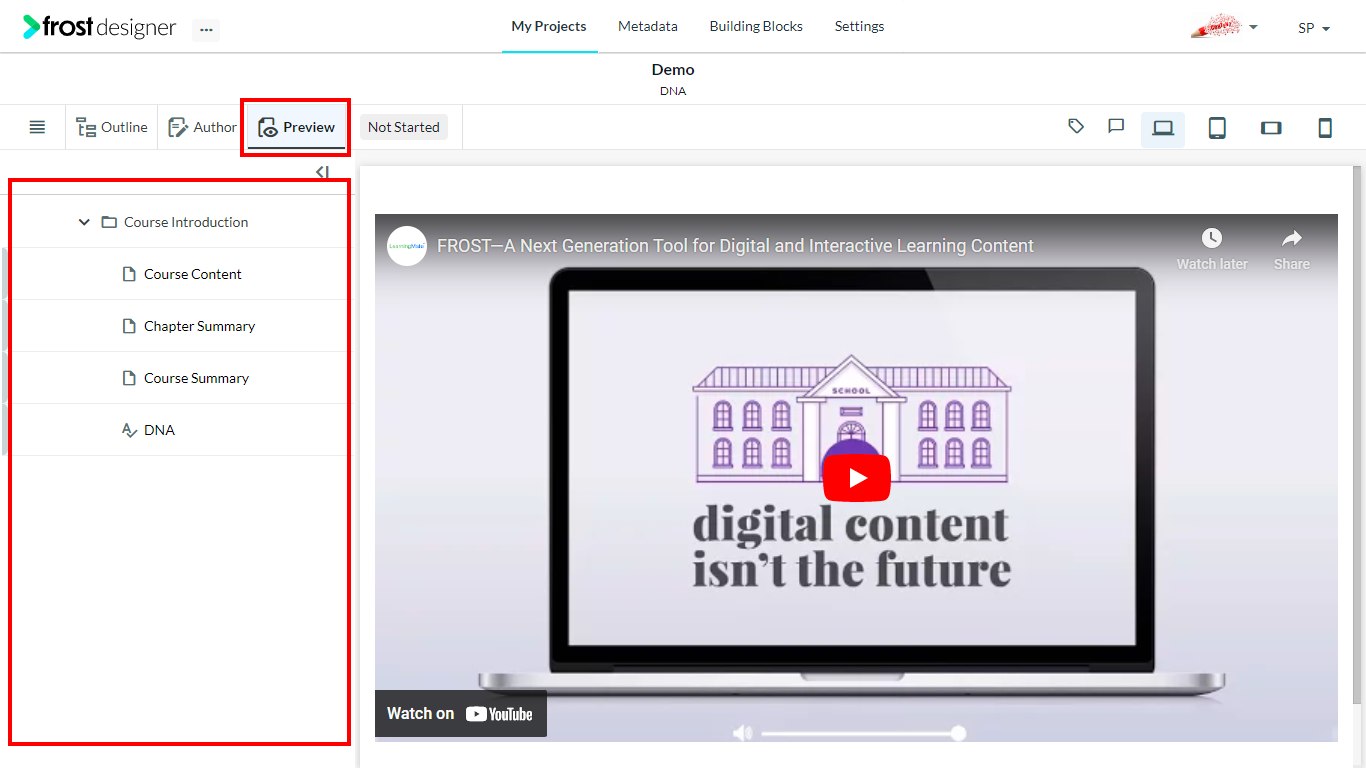This screenshot has width=1366, height=768.
Task: Open the tag icon in the toolbar
Action: pyautogui.click(x=1076, y=126)
